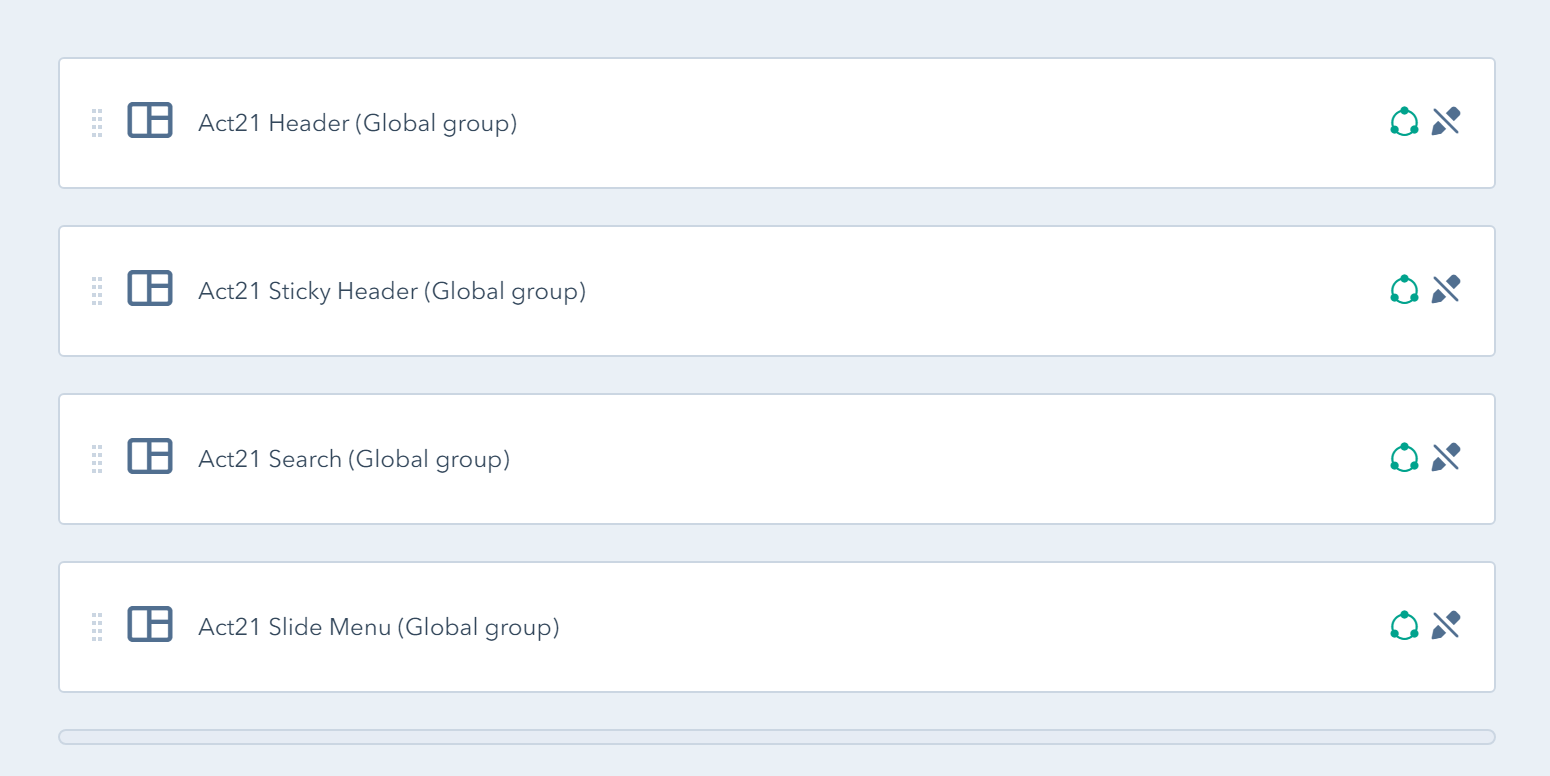Click green global group icon on Act21 Search

coord(1404,458)
